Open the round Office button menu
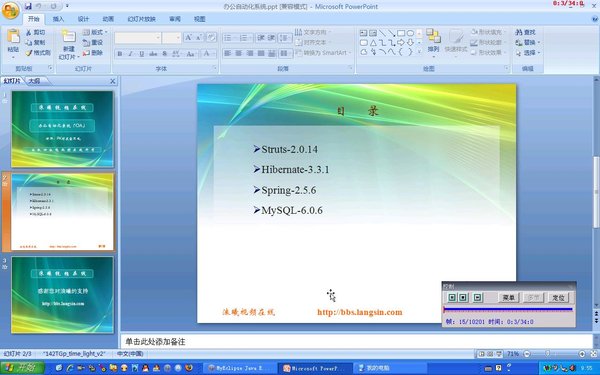The width and height of the screenshot is (600, 375). pos(10,10)
